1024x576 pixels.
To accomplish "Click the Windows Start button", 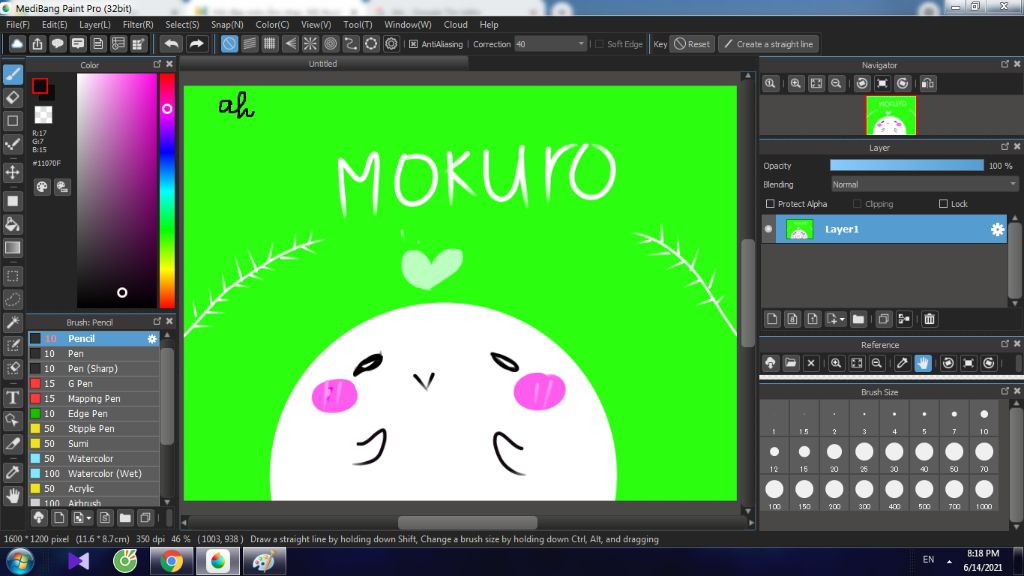I will (20, 561).
